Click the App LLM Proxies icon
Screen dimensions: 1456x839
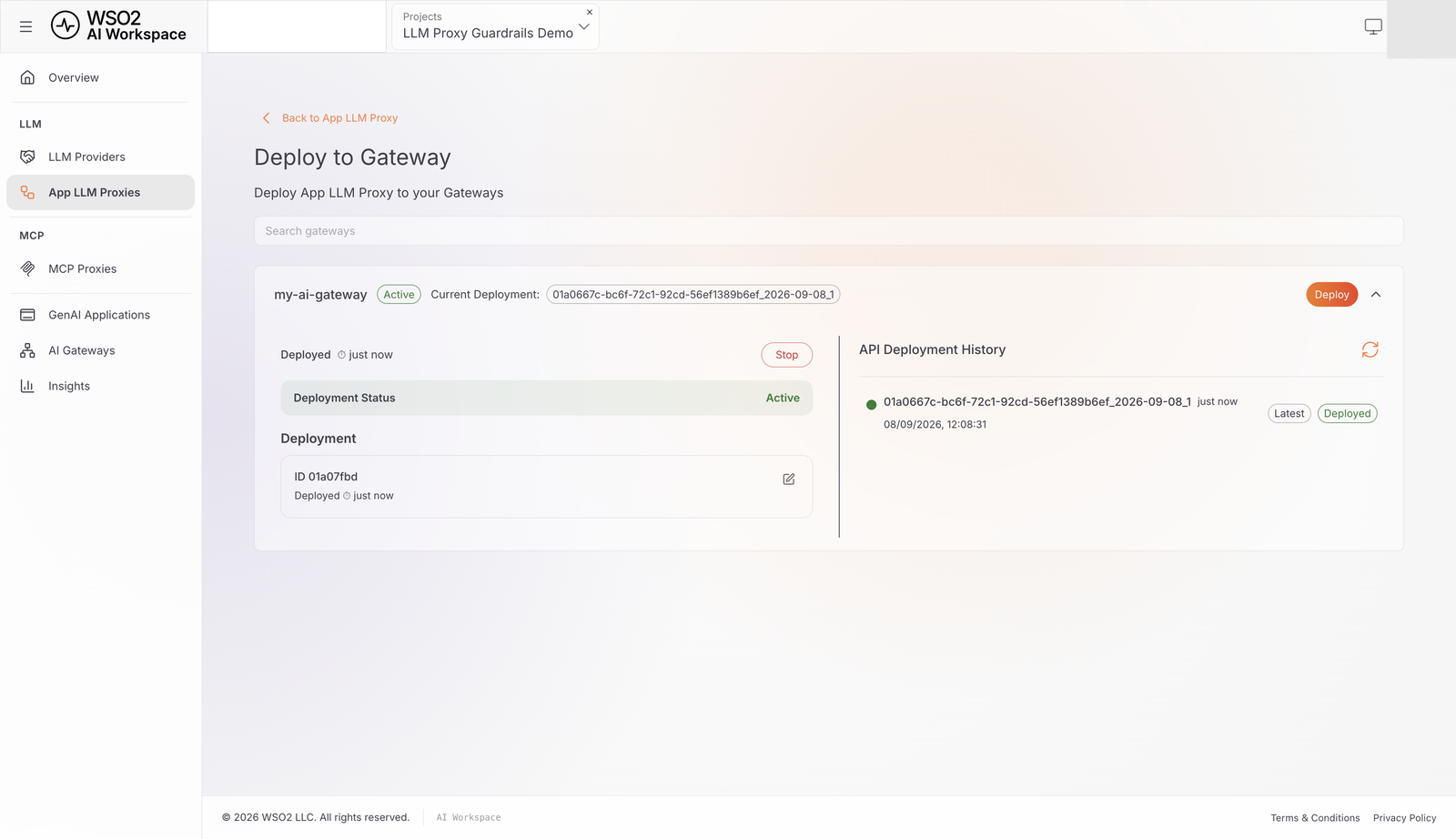[27, 192]
